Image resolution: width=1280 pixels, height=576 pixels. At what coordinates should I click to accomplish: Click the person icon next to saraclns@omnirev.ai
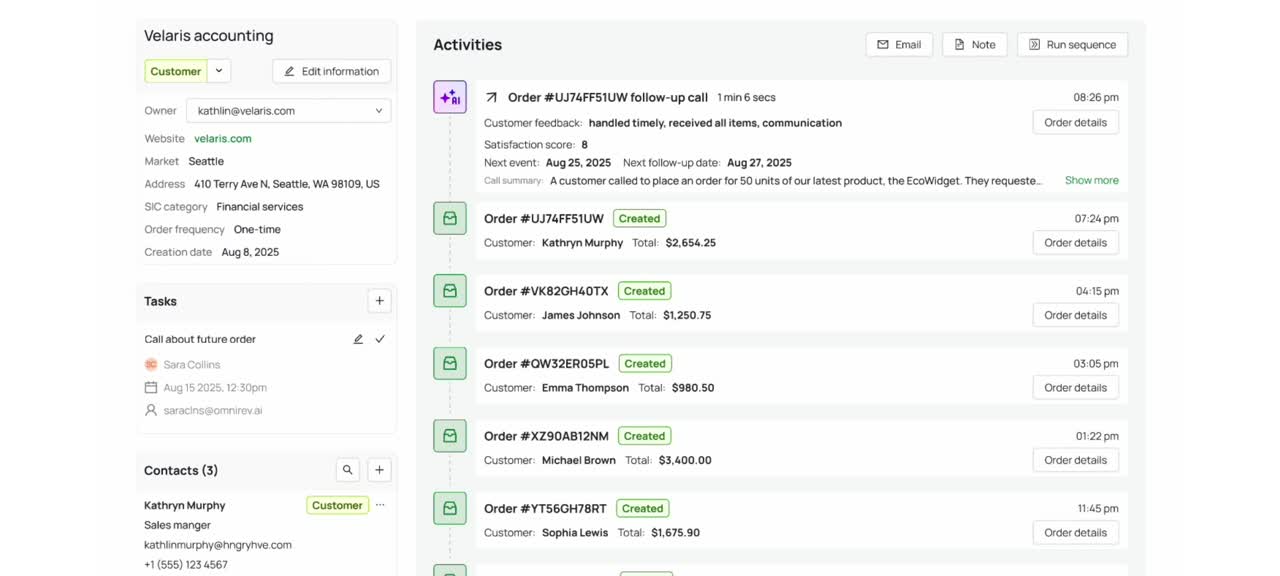click(x=151, y=410)
